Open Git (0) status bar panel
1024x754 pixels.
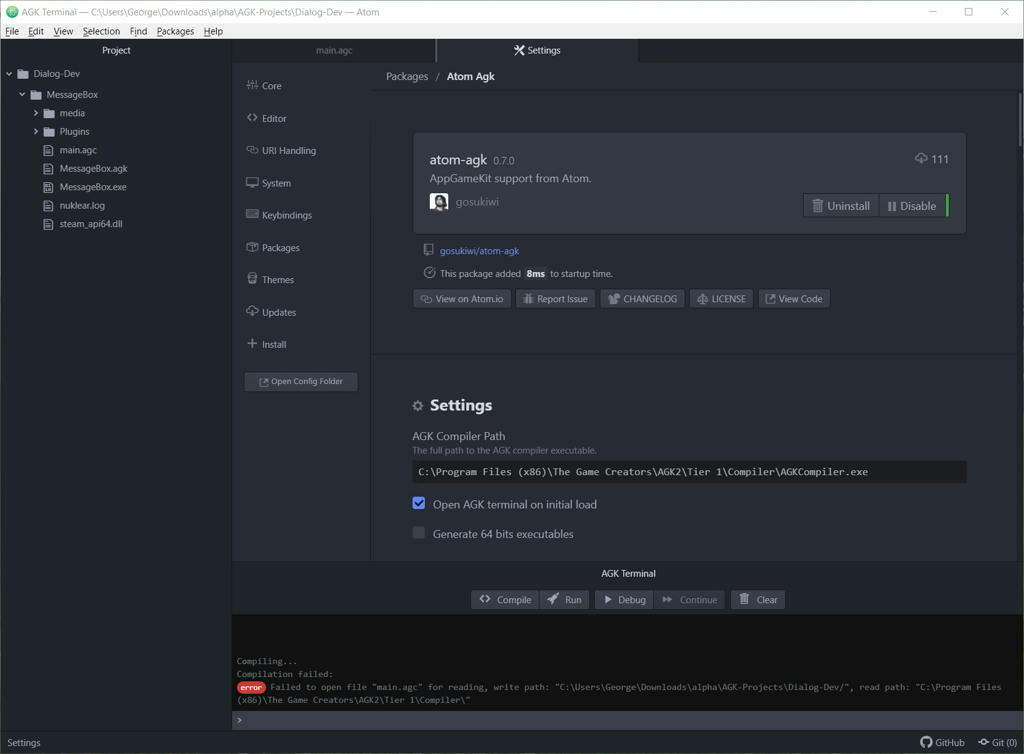click(997, 742)
